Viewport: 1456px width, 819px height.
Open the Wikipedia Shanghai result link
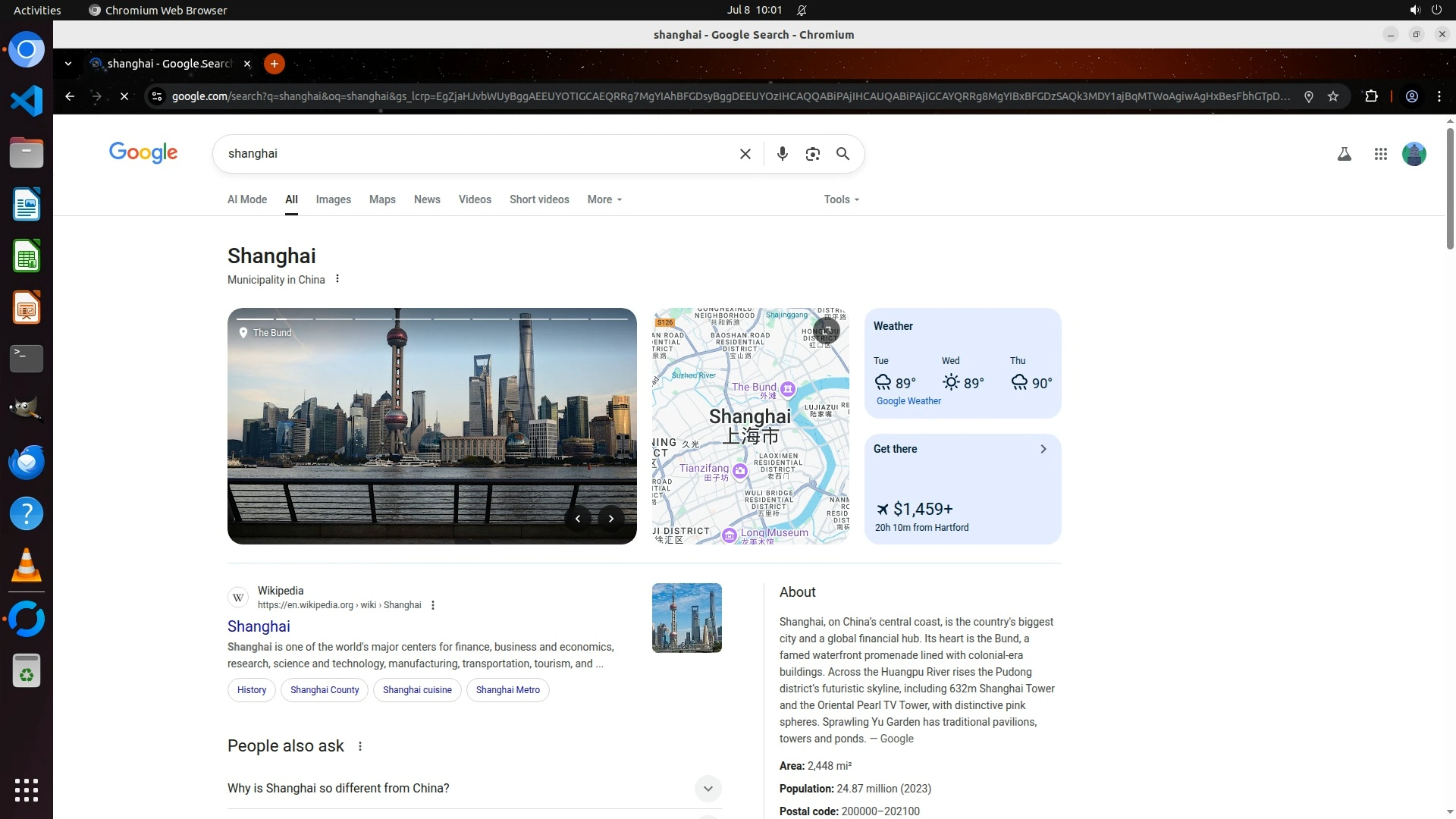pyautogui.click(x=259, y=626)
